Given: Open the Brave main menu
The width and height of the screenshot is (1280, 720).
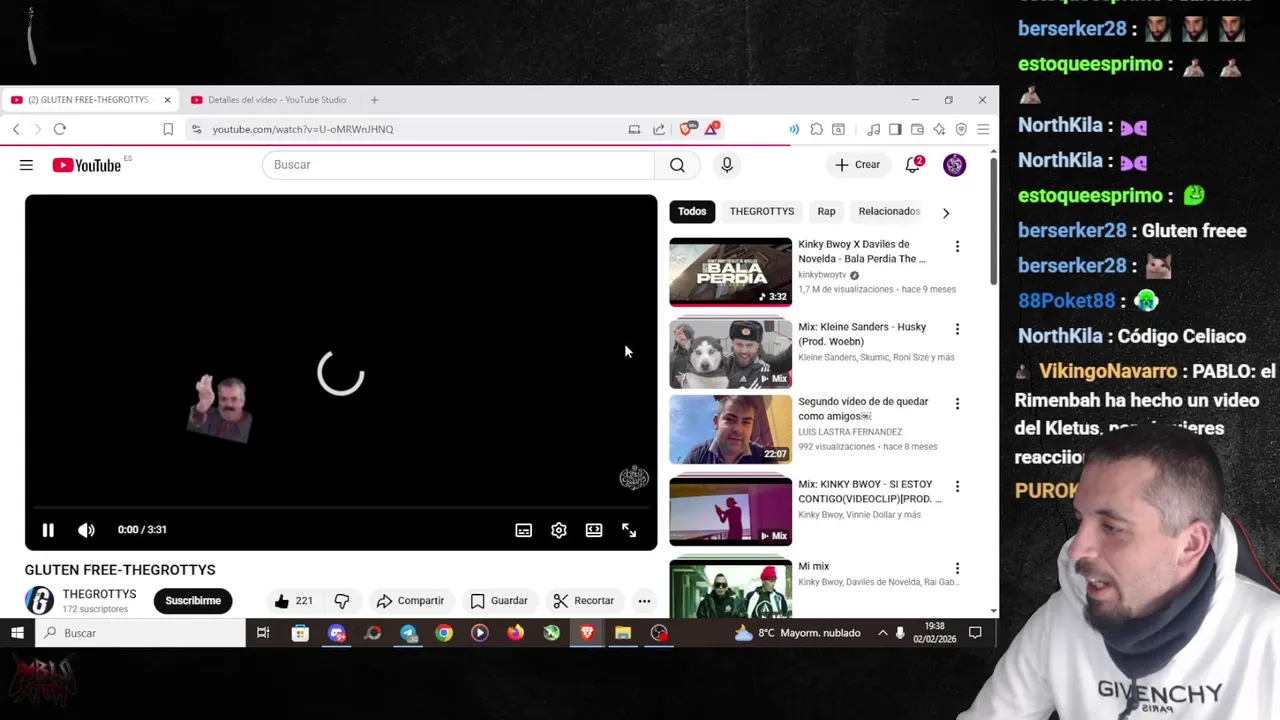Looking at the screenshot, I should pos(983,129).
